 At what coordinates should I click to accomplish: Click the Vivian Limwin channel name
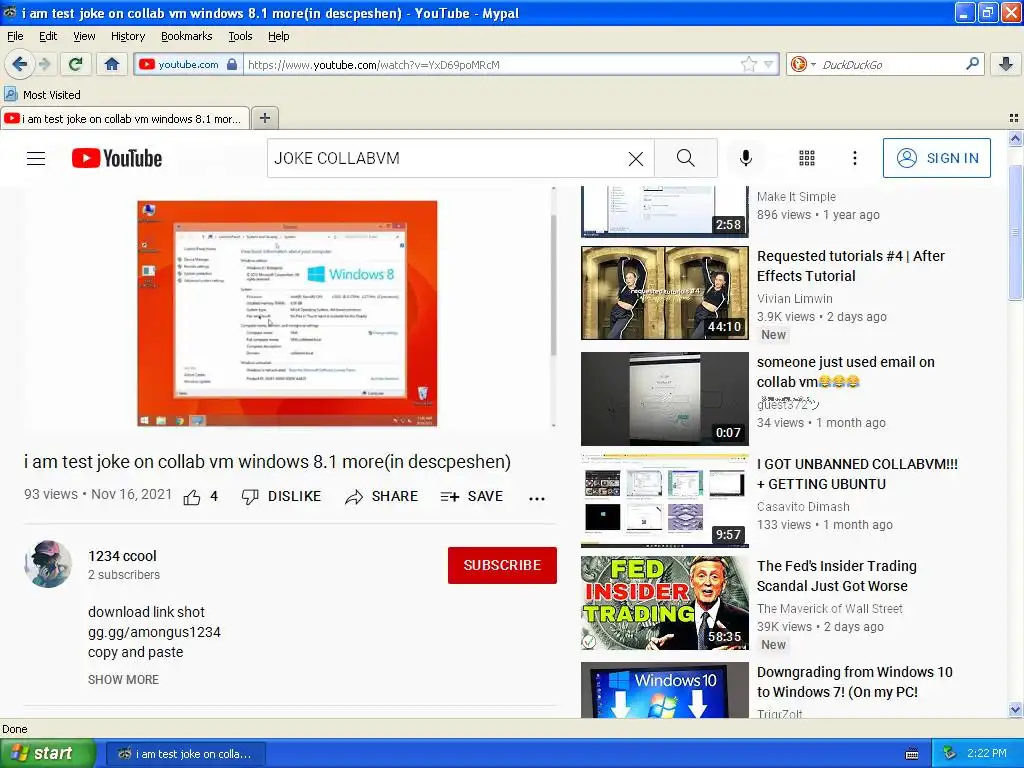(795, 298)
